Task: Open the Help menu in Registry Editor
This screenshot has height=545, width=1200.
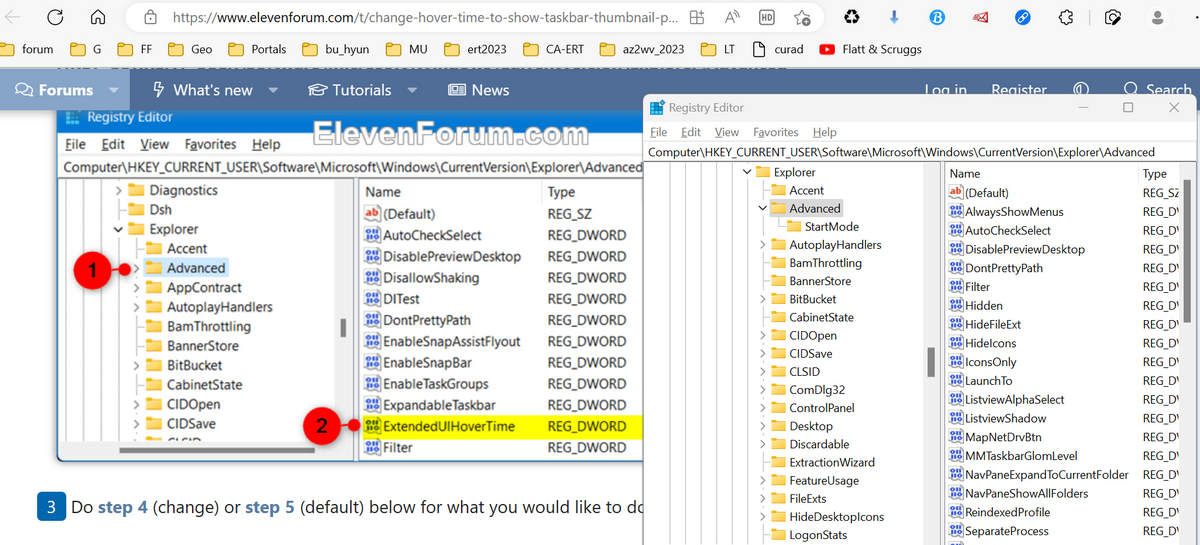Action: tap(825, 132)
